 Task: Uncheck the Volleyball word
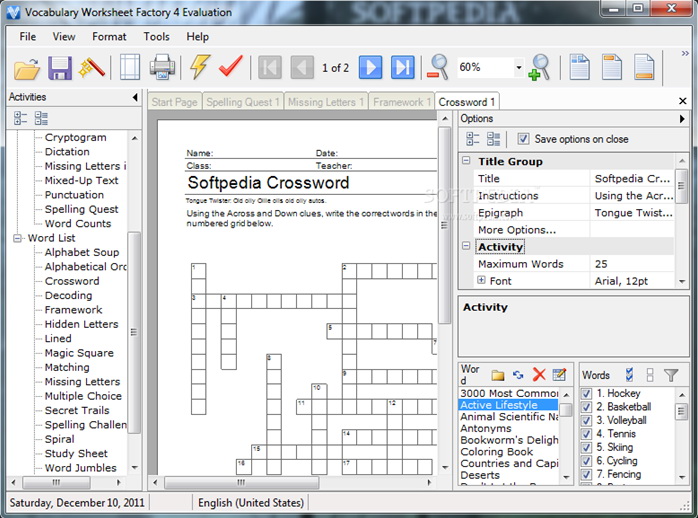tap(587, 421)
